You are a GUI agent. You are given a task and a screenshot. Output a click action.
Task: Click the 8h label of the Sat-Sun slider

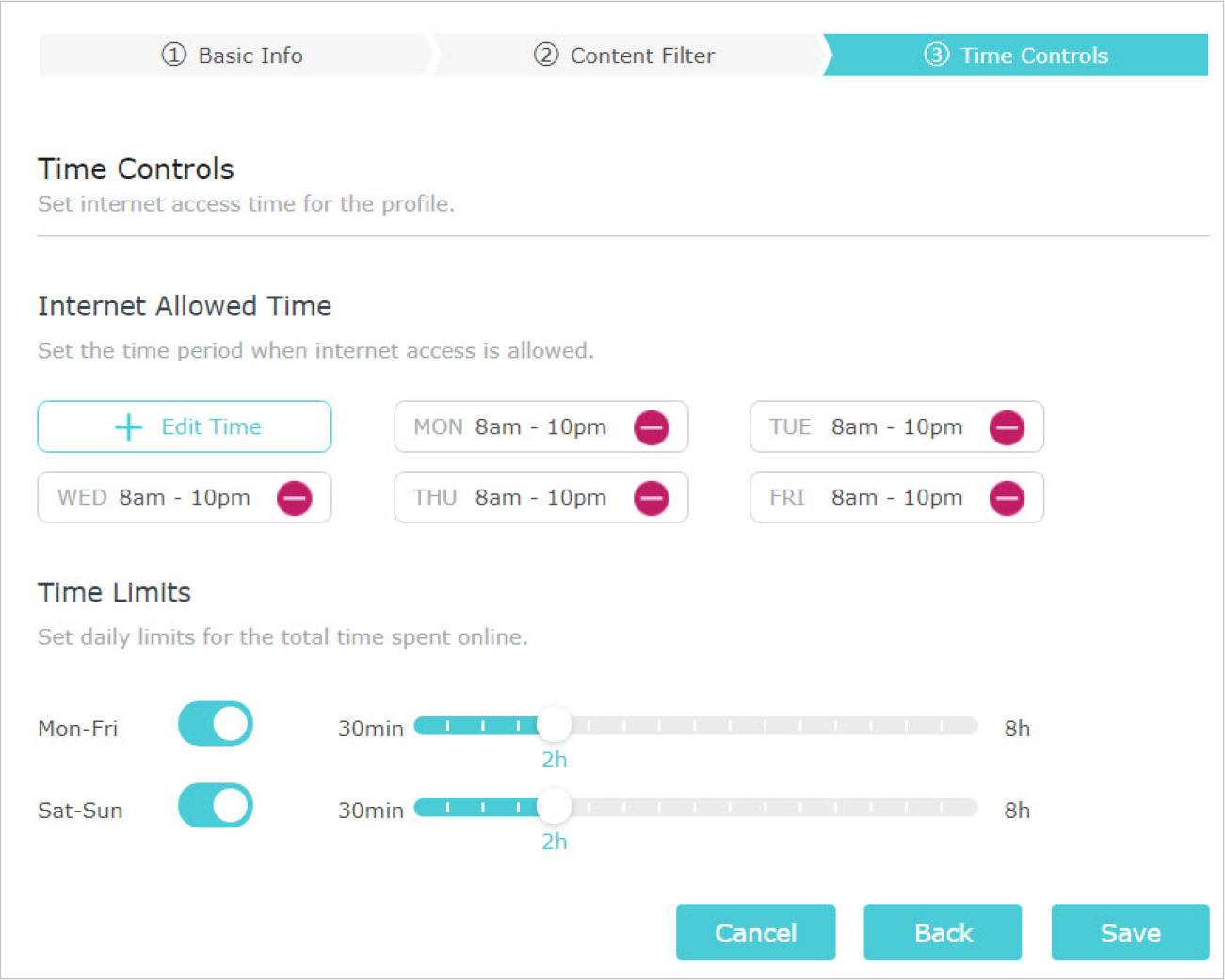(x=1017, y=811)
